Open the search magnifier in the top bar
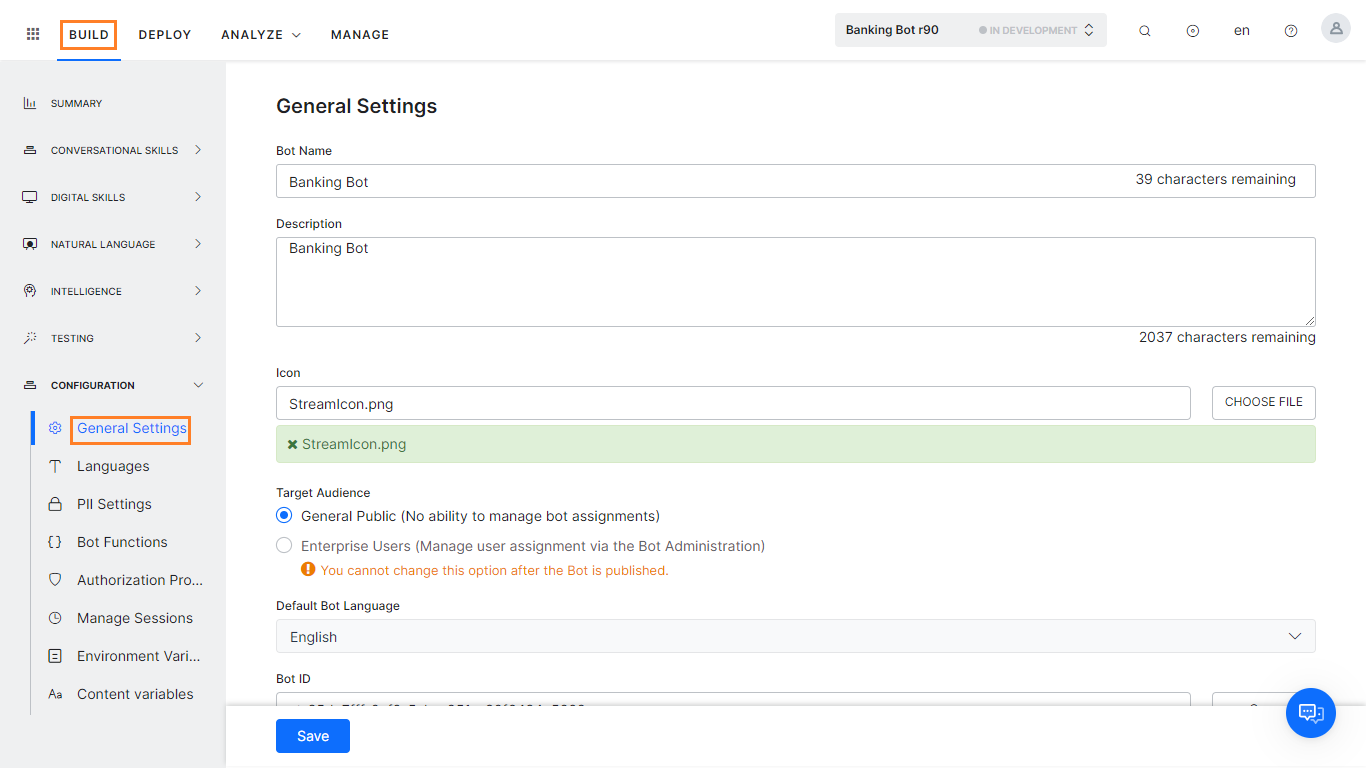Image resolution: width=1366 pixels, height=768 pixels. click(x=1144, y=30)
